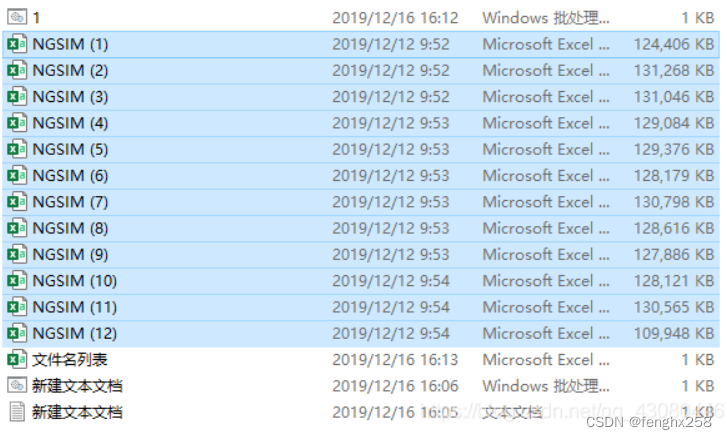Select file name NGSIM (9)
727x439 pixels.
(70, 255)
